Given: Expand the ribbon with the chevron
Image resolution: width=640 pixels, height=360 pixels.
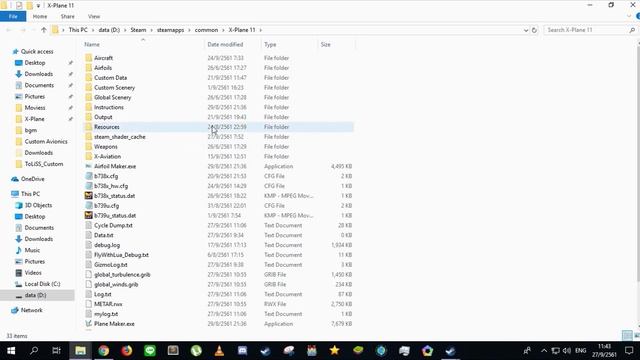Looking at the screenshot, I should (629, 16).
